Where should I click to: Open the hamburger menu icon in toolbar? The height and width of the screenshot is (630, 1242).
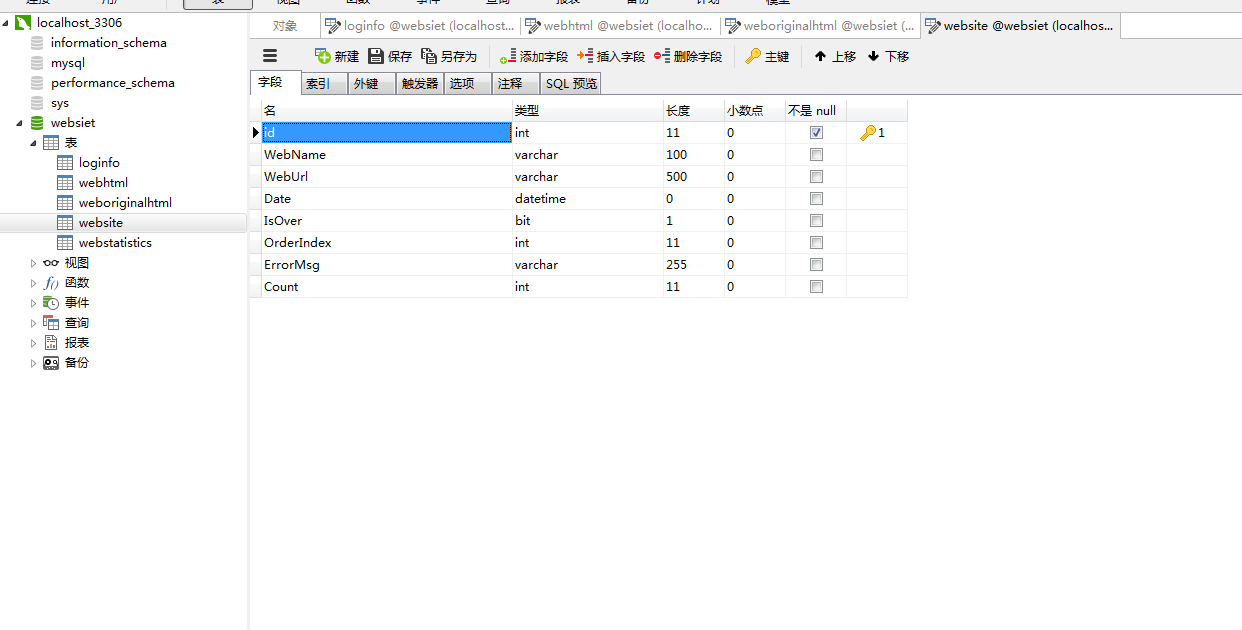(x=270, y=56)
